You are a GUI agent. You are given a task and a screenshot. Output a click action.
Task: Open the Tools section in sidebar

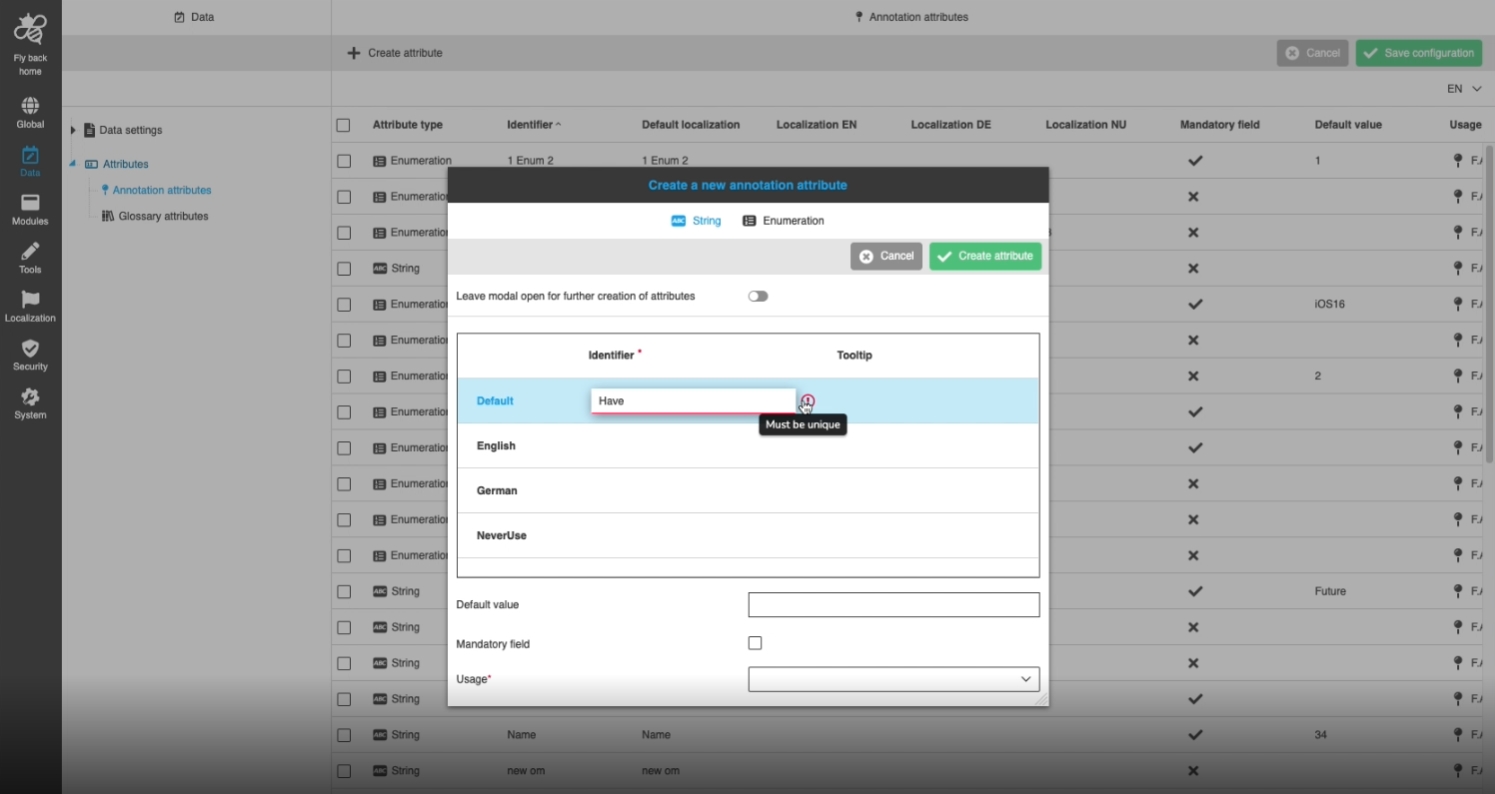[x=30, y=258]
